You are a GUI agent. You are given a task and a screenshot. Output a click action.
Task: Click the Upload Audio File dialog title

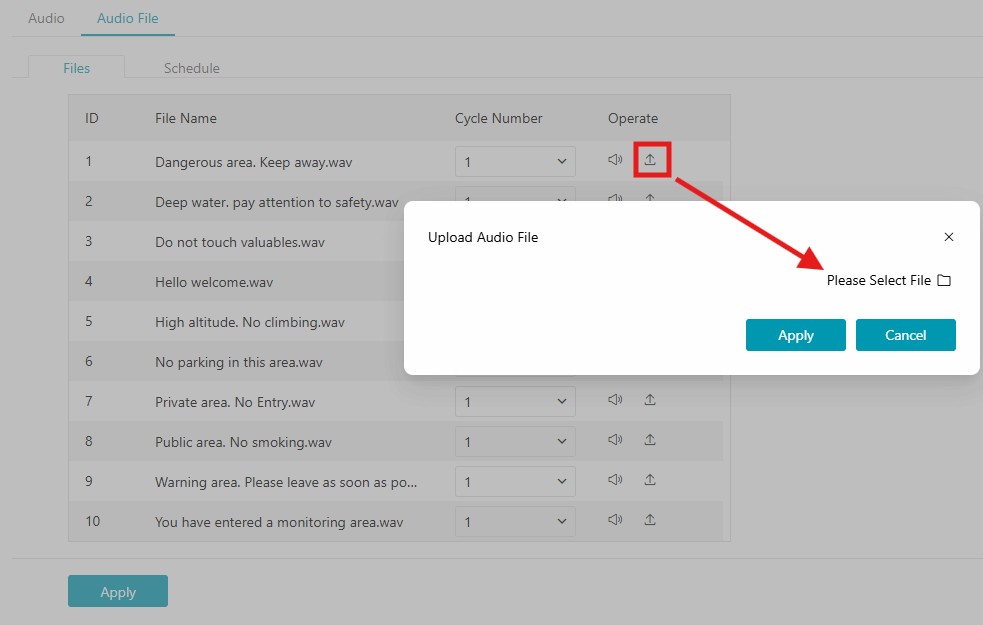(x=483, y=237)
